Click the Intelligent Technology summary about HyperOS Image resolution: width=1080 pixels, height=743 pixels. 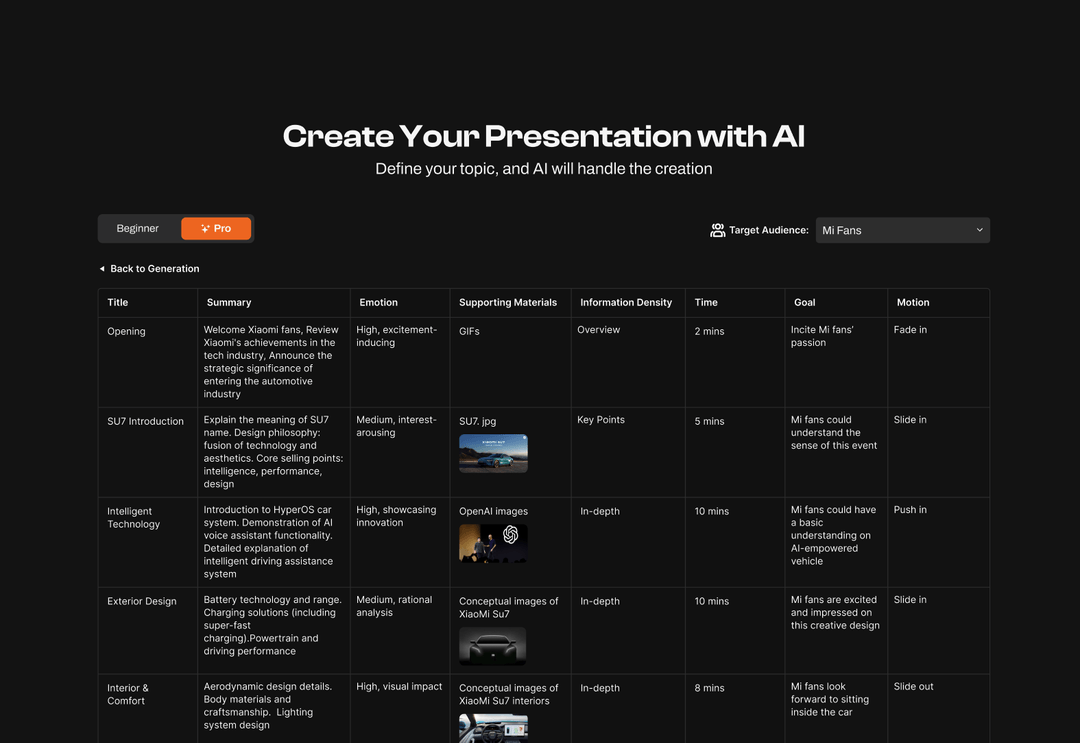pyautogui.click(x=269, y=542)
